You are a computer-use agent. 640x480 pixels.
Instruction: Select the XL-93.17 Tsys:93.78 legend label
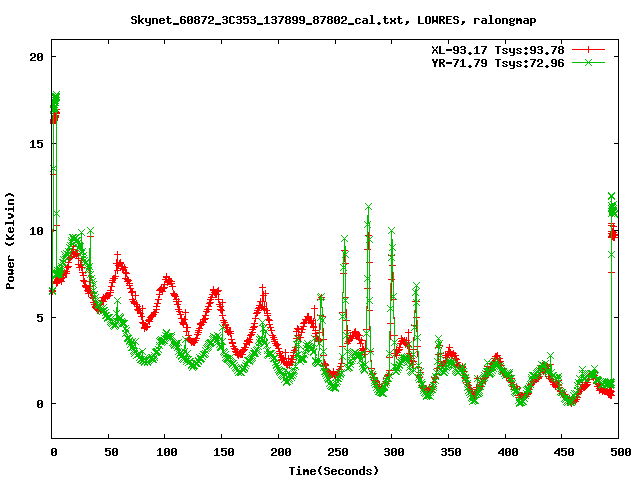pyautogui.click(x=498, y=50)
